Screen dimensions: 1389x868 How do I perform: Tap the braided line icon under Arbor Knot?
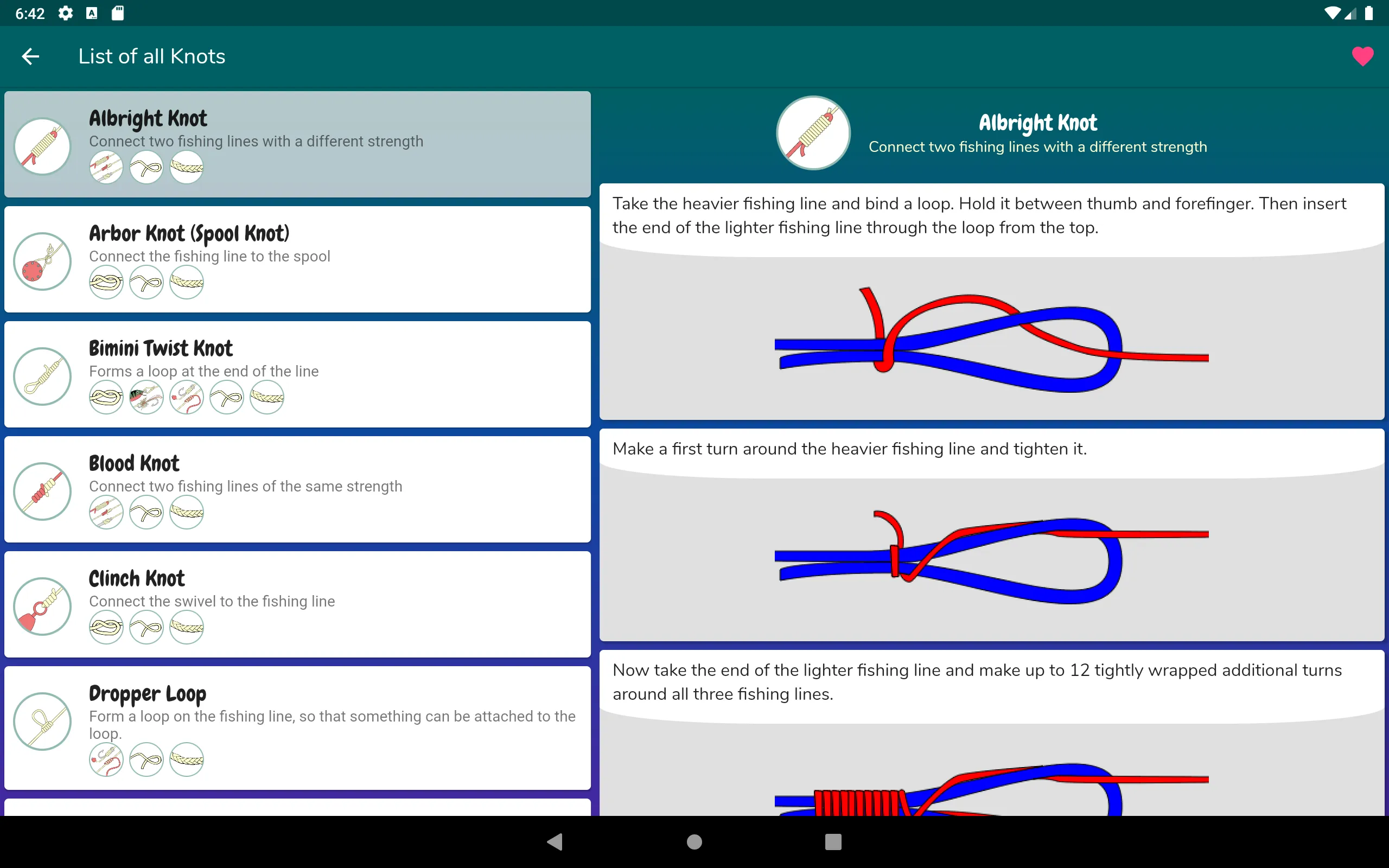(187, 283)
